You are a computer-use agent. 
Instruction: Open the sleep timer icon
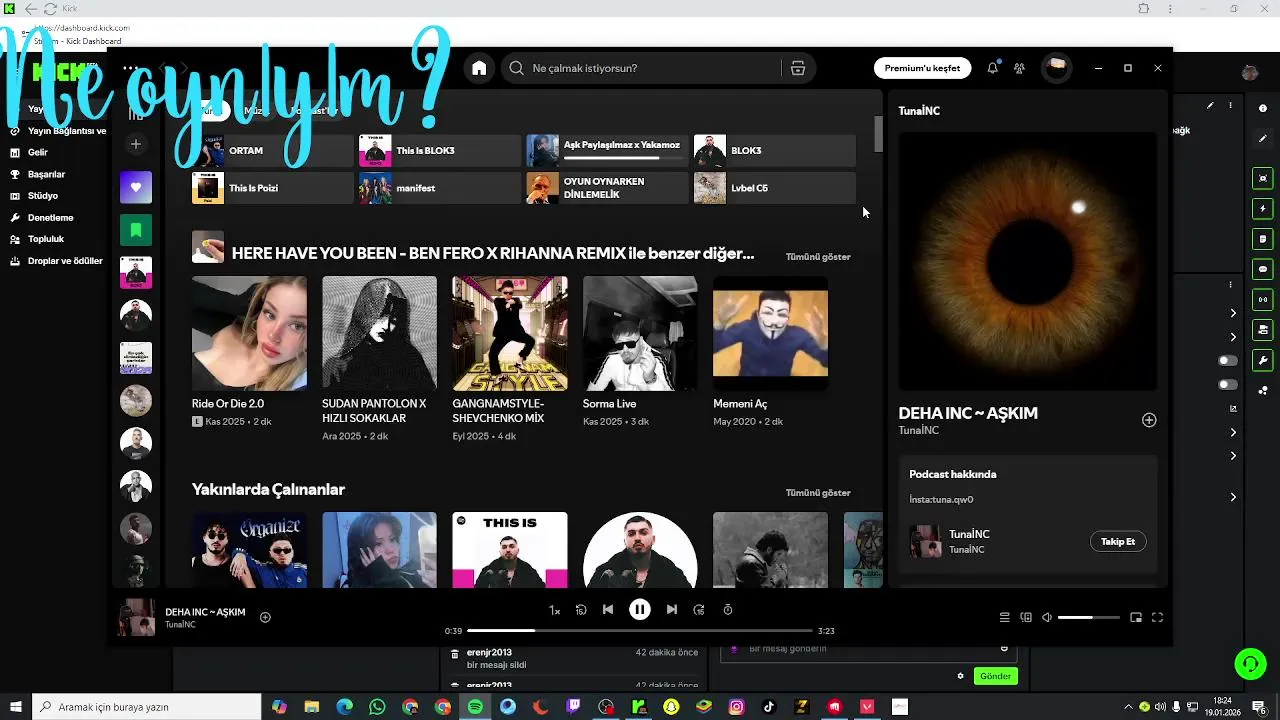728,610
